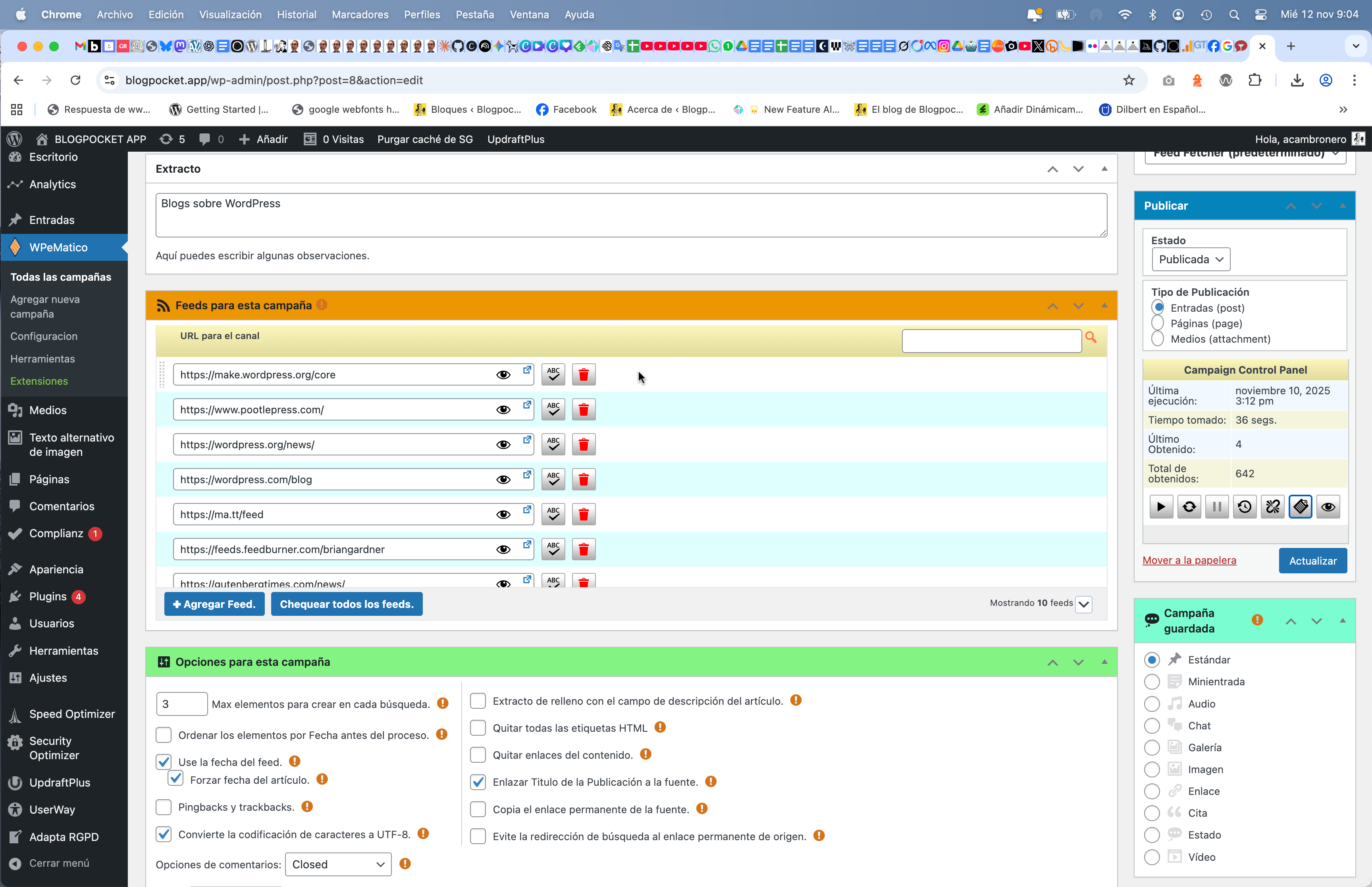Open the Opciones de comentarios Closed dropdown
This screenshot has width=1372, height=887.
(x=338, y=864)
